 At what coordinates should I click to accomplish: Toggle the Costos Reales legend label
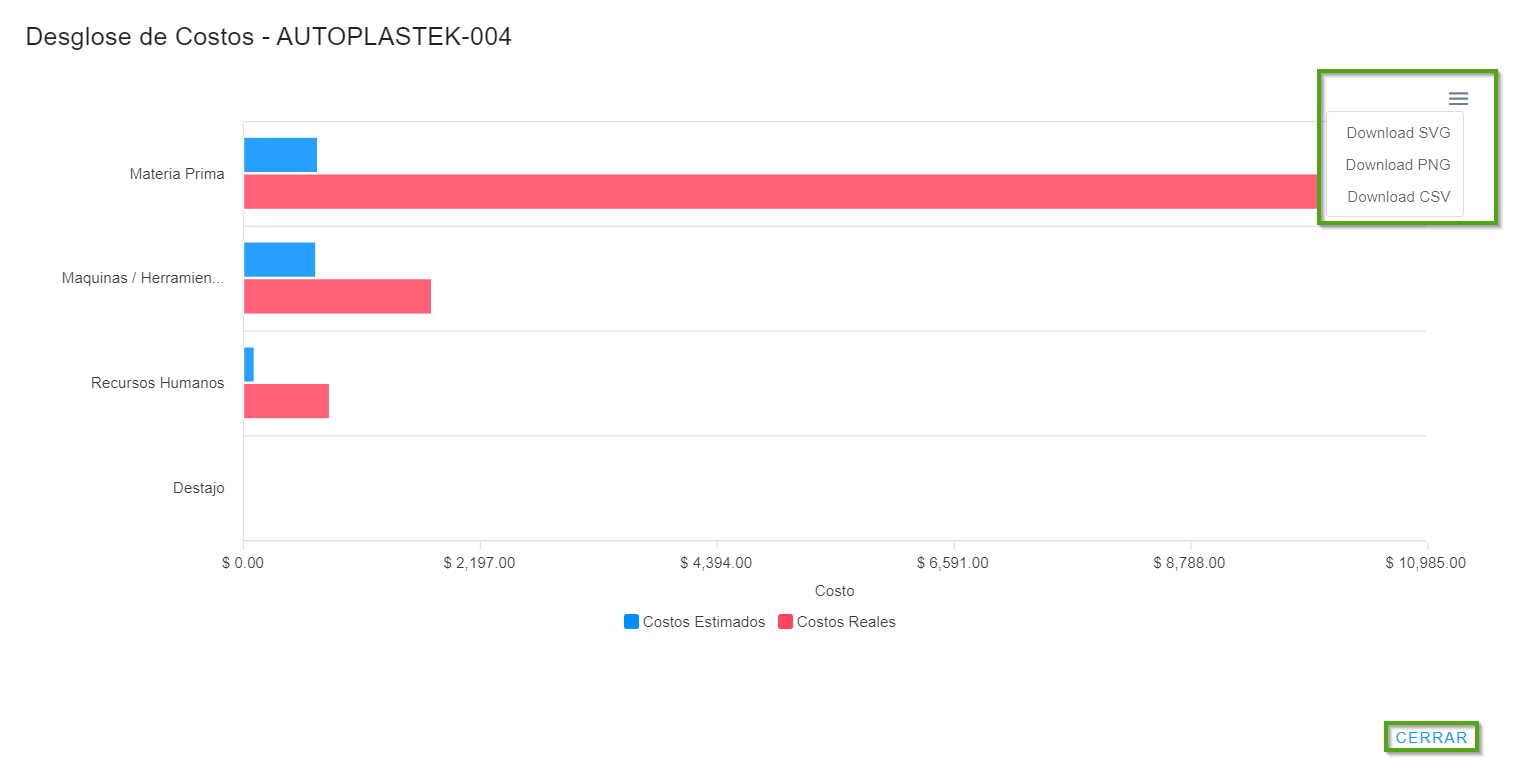pos(846,622)
